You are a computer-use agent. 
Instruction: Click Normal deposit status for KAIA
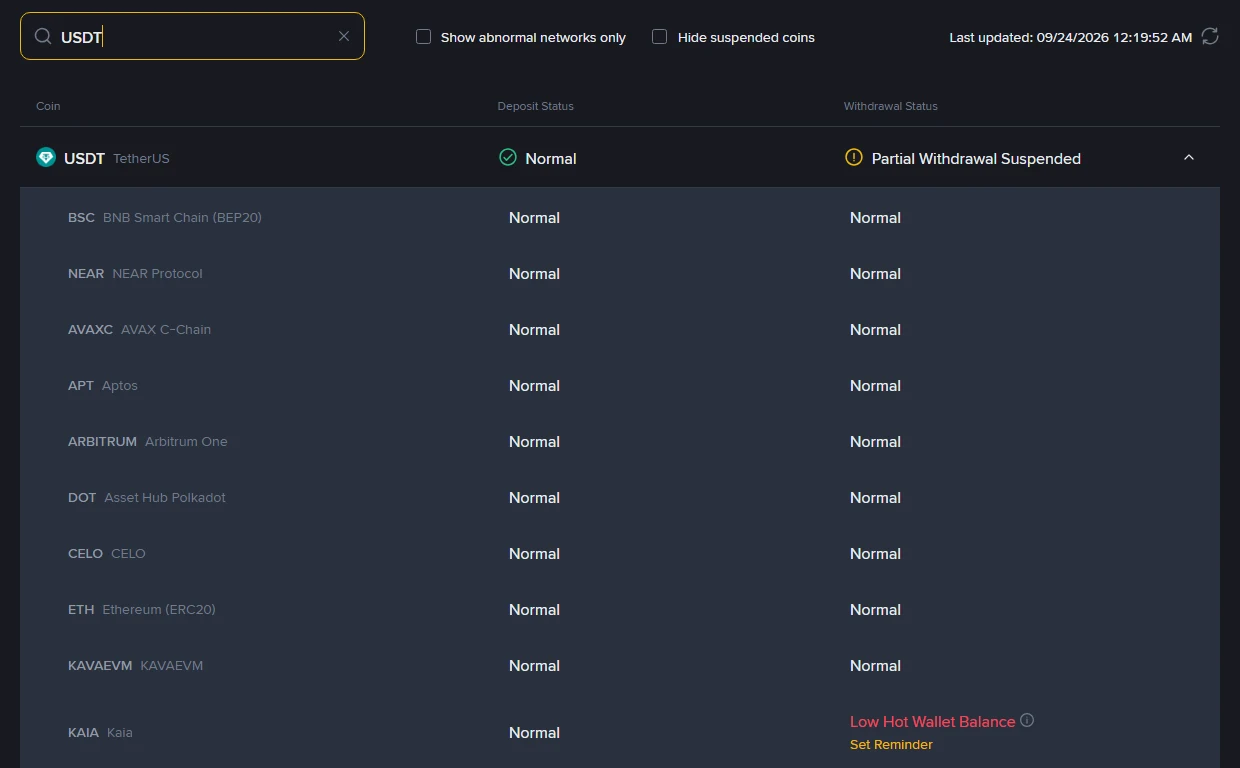click(534, 732)
